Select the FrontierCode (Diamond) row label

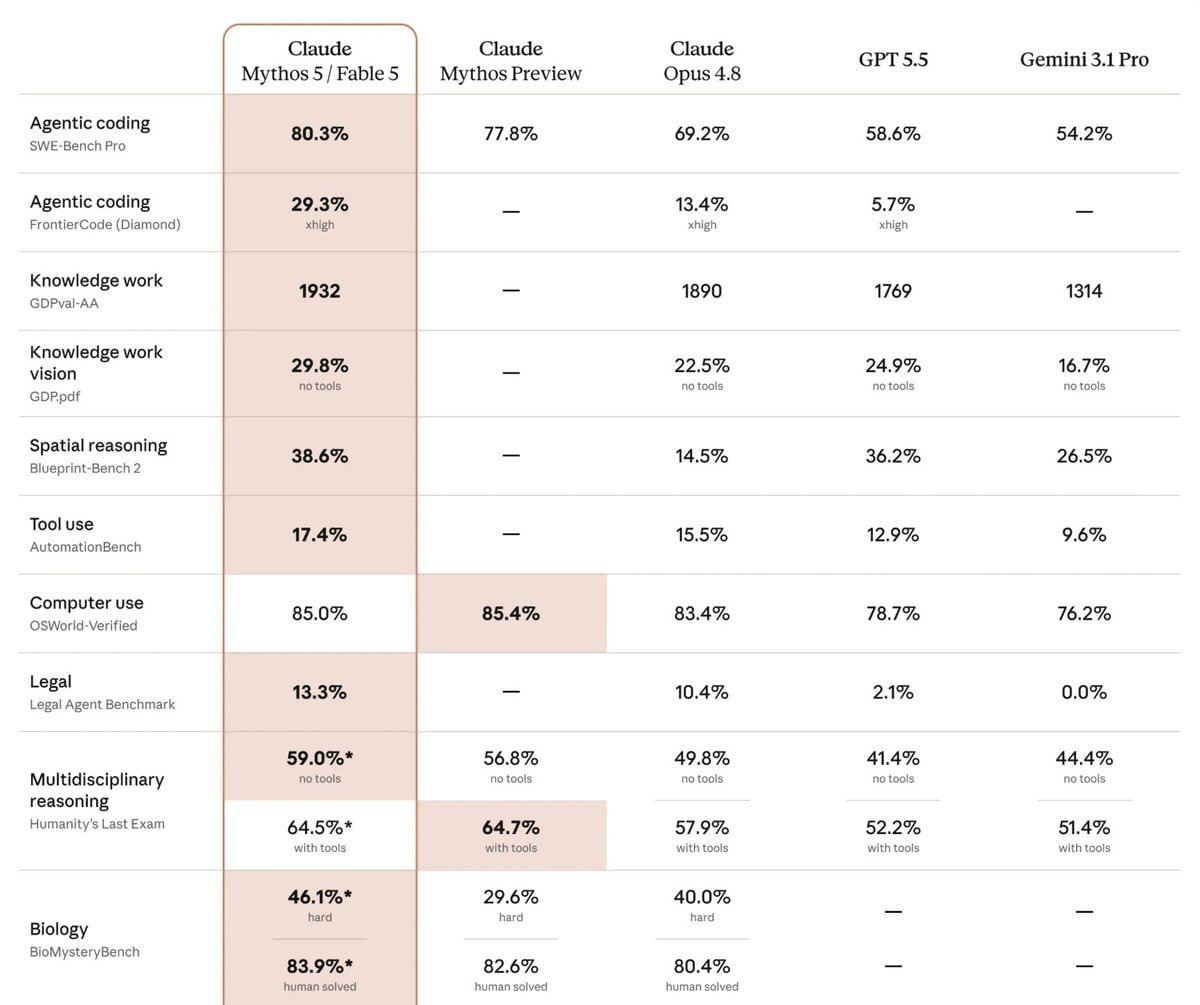pos(105,212)
